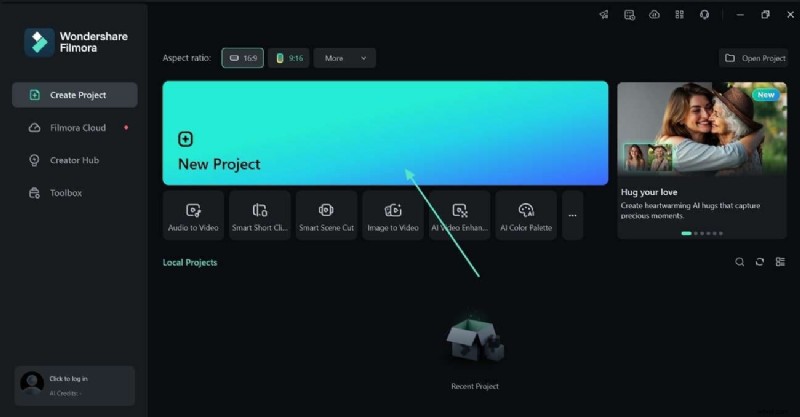Select the 16:9 aspect ratio

[242, 58]
